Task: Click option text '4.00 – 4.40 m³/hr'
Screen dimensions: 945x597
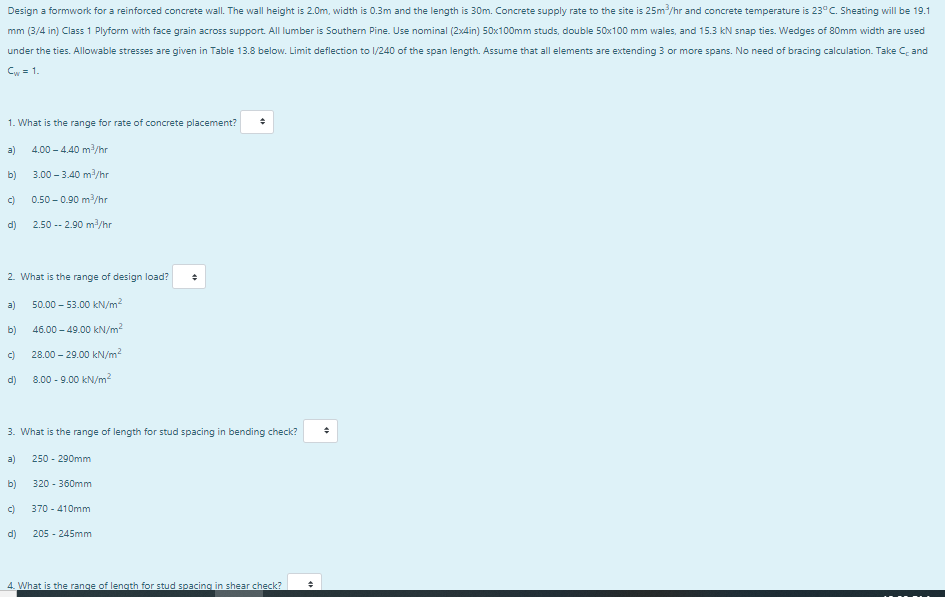Action: (x=69, y=149)
